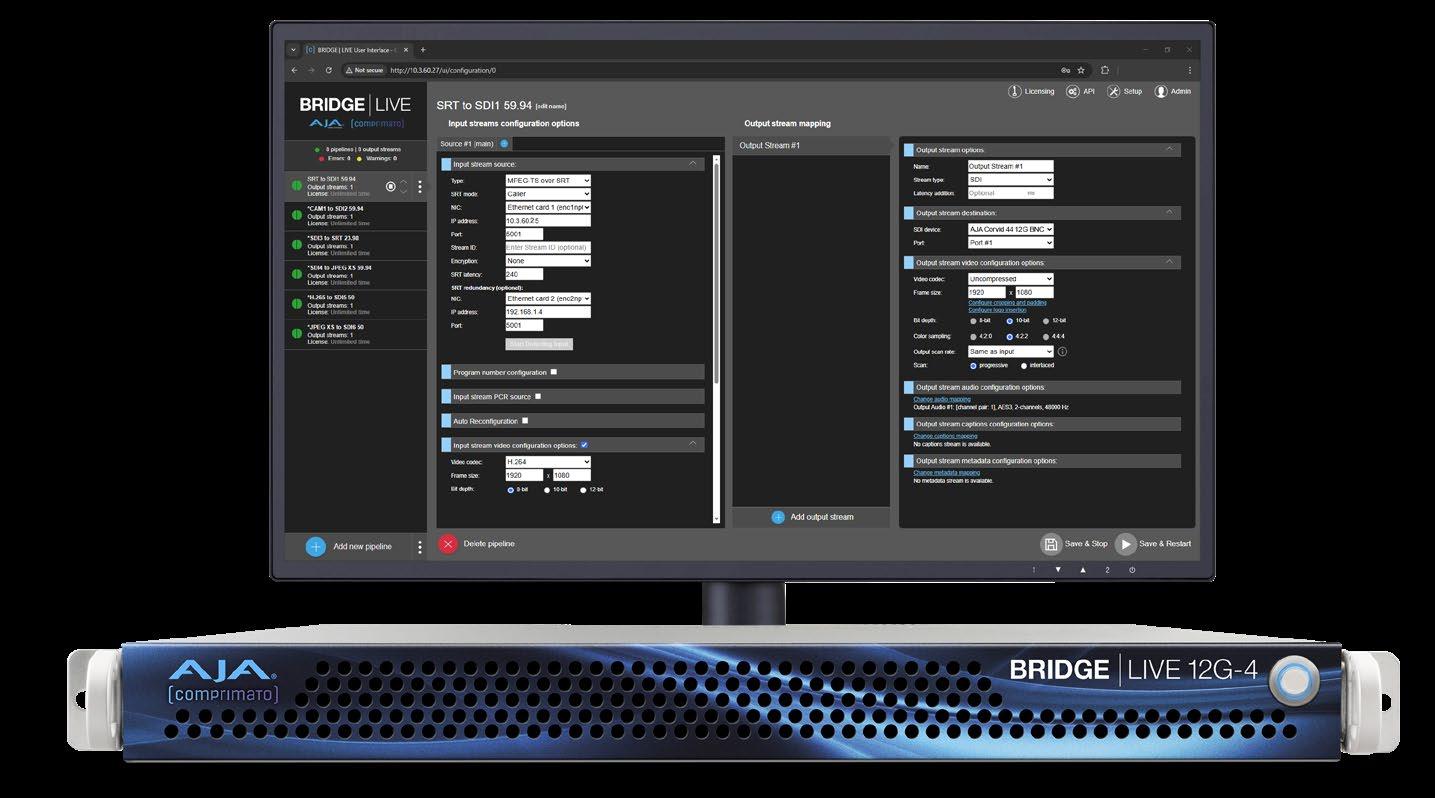Add another source with the blue plus
1435x798 pixels.
click(x=504, y=144)
